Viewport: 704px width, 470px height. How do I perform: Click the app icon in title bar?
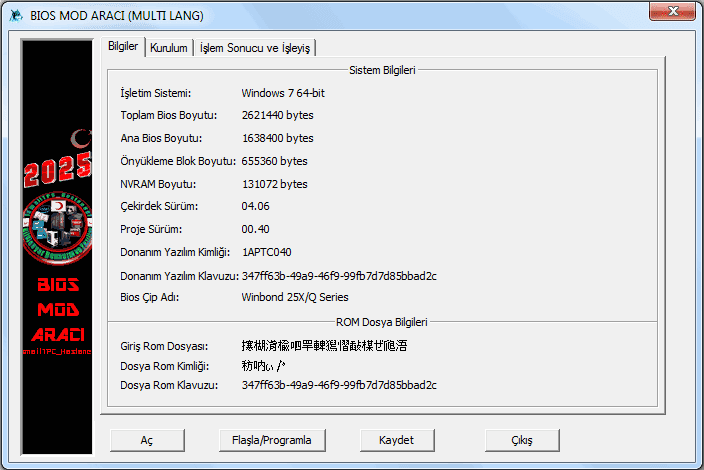point(15,16)
